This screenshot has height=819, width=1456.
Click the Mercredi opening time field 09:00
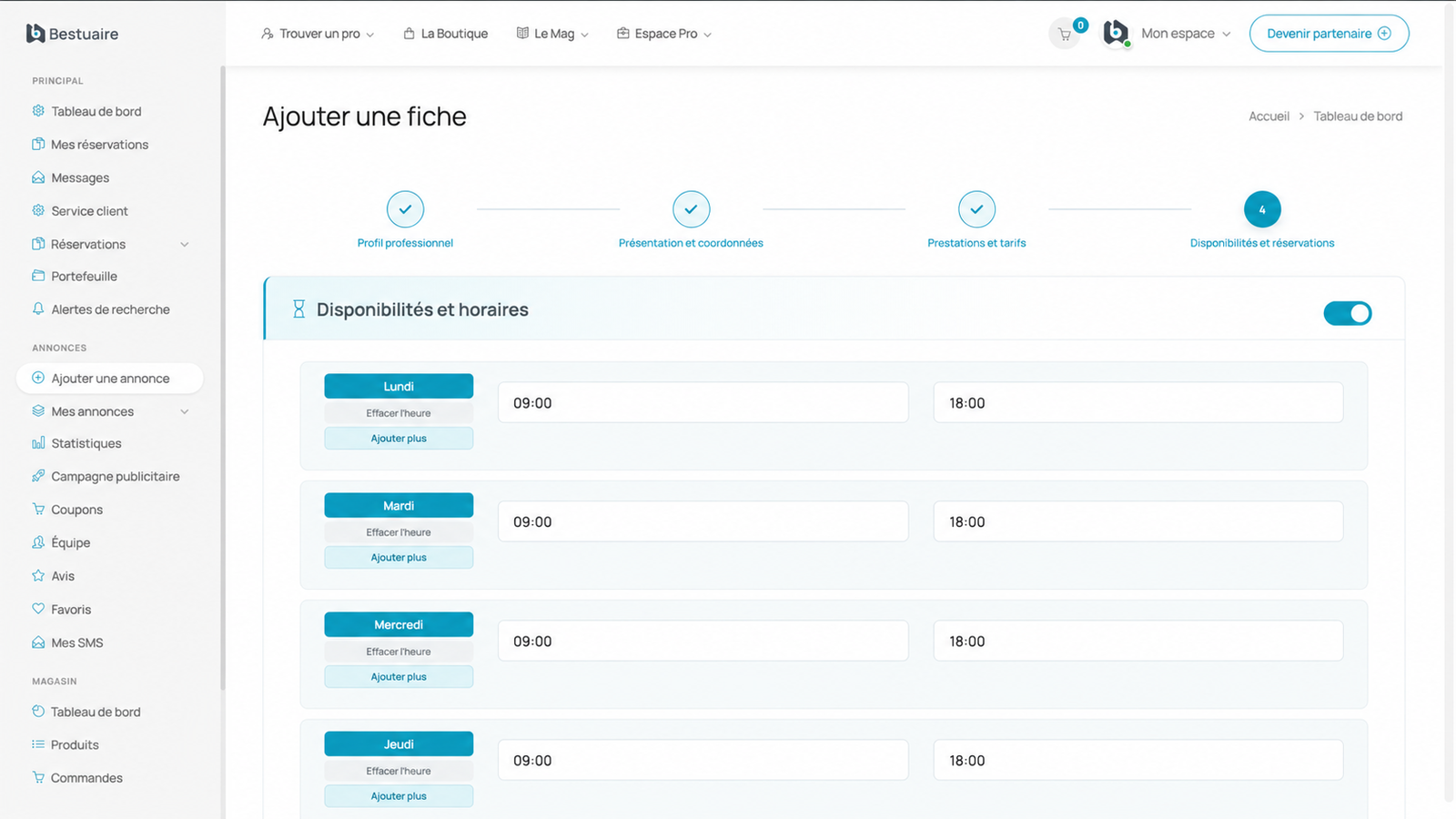point(703,641)
